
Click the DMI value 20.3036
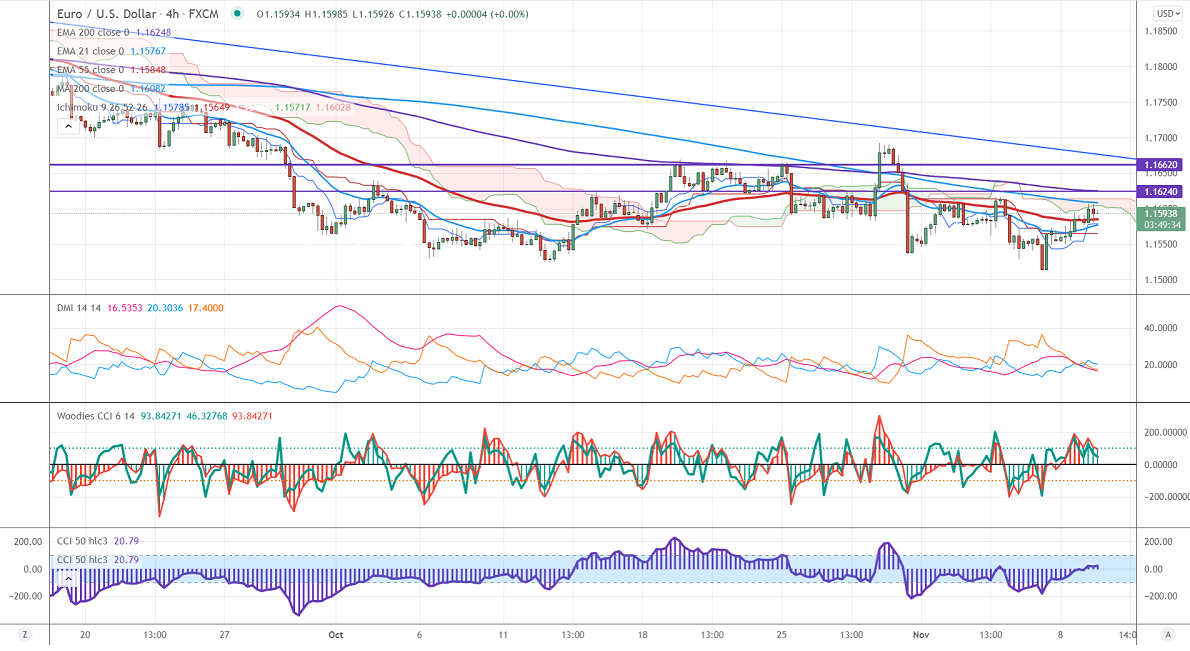(x=165, y=308)
